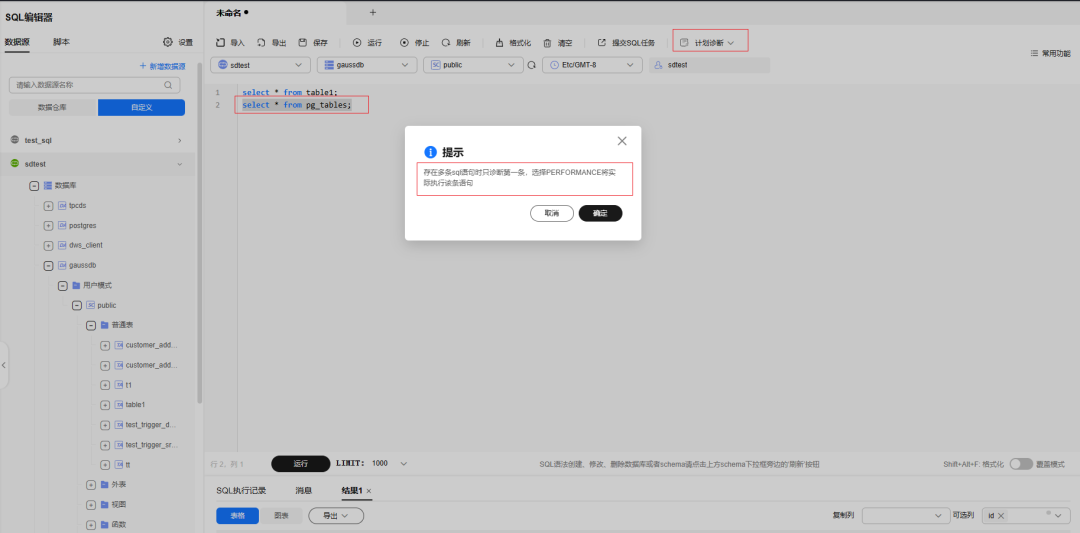Close the 提示 dialog with X
The height and width of the screenshot is (533, 1080).
622,140
